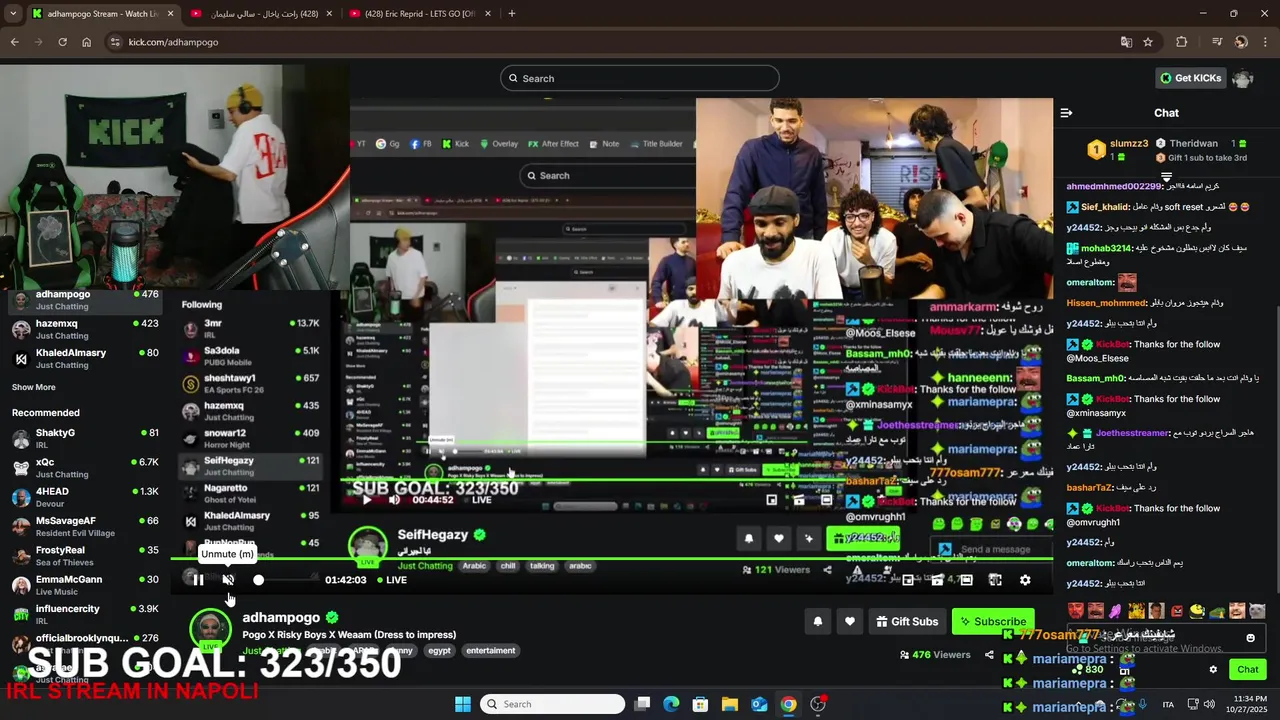Open the user profile avatar menu
Image resolution: width=1280 pixels, height=720 pixels.
click(x=1243, y=78)
